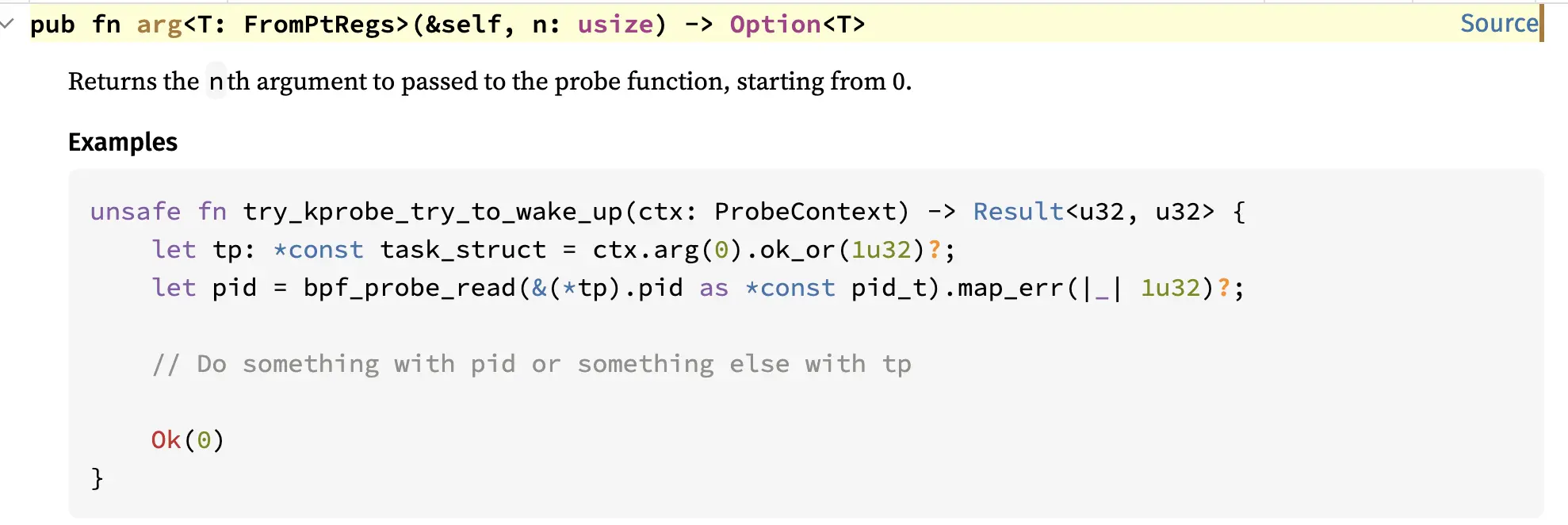Image resolution: width=1568 pixels, height=525 pixels.
Task: Click task_struct in the code example
Action: pyautogui.click(x=463, y=250)
